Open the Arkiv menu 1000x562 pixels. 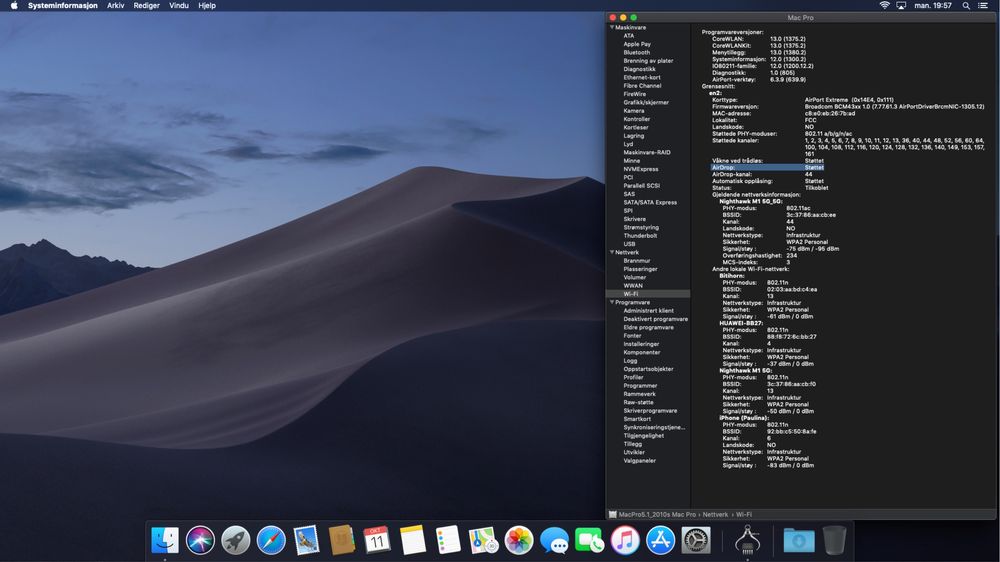point(115,5)
